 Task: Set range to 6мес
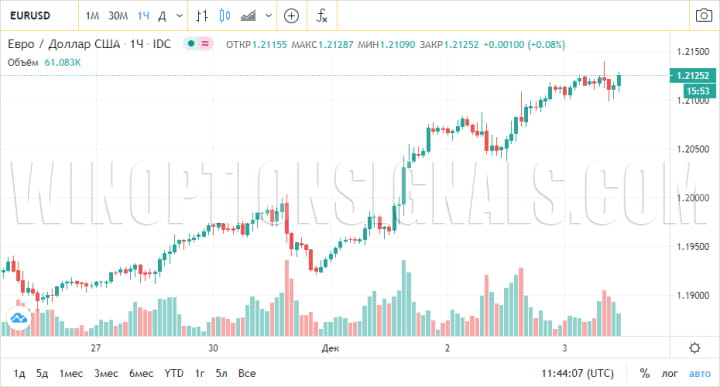point(141,373)
